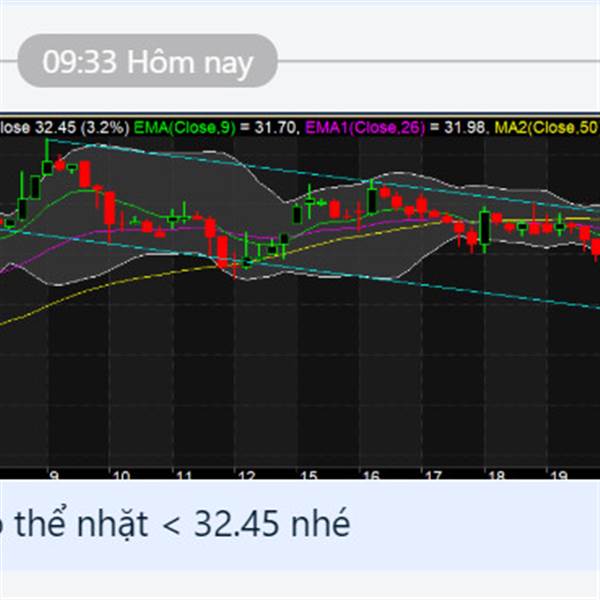The height and width of the screenshot is (600, 600).
Task: Click the '18' date label on chart axis
Action: tap(497, 474)
